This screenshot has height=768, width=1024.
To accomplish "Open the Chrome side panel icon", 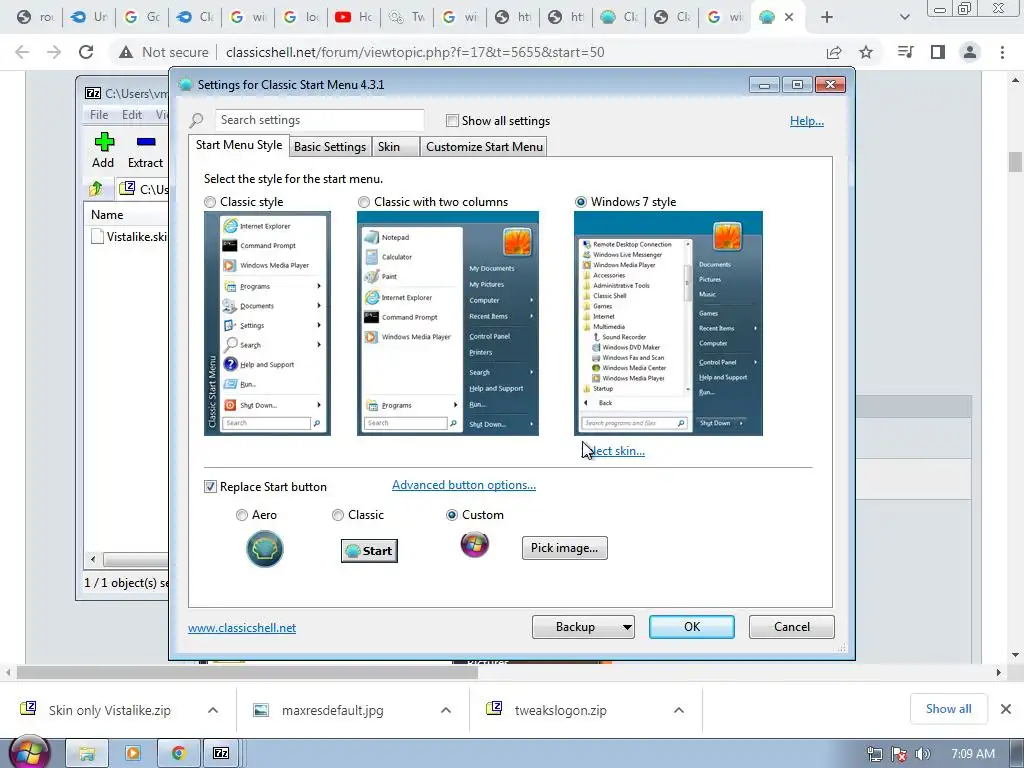I will coord(938,52).
